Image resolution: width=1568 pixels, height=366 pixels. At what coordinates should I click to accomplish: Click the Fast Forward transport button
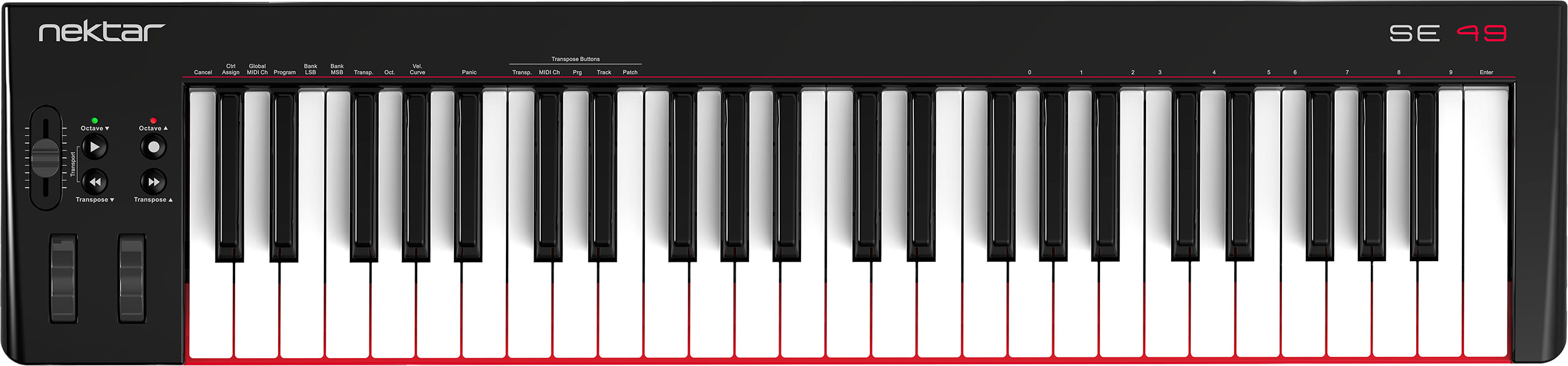point(154,182)
